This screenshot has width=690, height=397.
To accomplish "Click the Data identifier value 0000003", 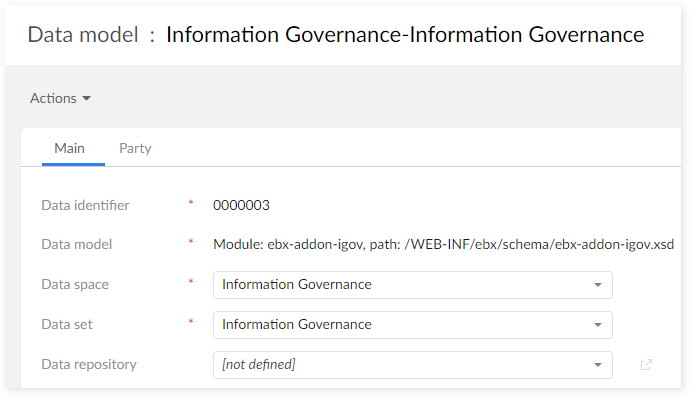I will 241,205.
